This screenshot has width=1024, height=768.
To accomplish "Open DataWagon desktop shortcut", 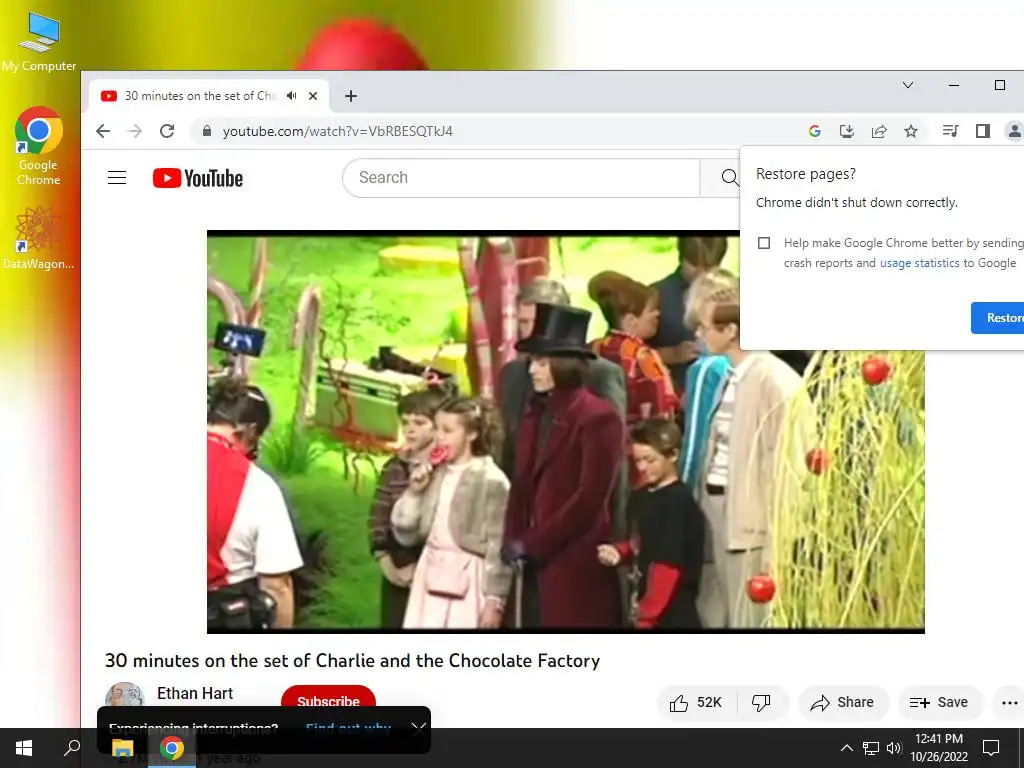I will [x=39, y=238].
